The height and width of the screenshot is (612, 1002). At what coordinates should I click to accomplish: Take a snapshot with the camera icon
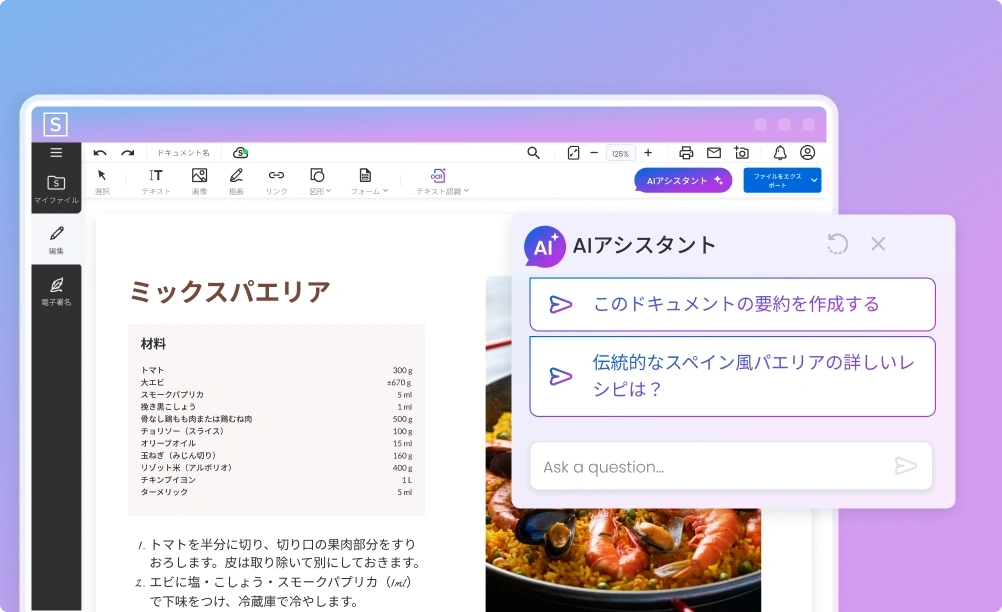[742, 152]
